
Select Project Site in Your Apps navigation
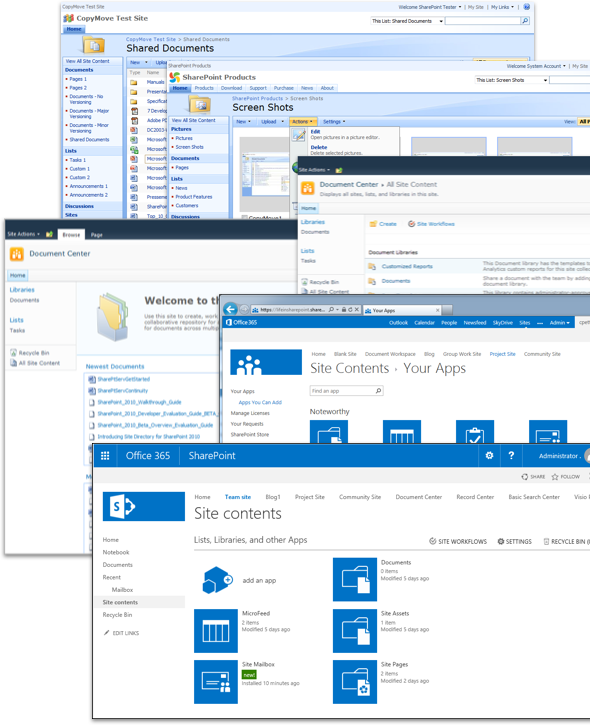point(502,354)
